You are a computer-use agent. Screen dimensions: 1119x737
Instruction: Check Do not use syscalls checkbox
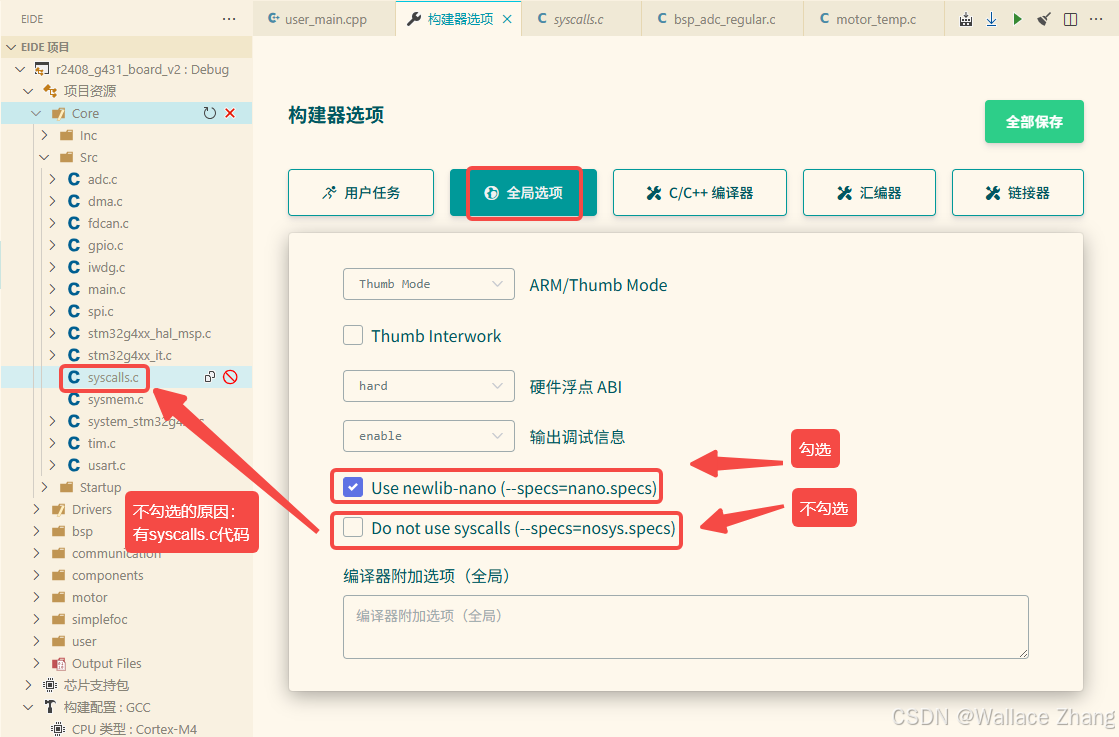coord(353,527)
